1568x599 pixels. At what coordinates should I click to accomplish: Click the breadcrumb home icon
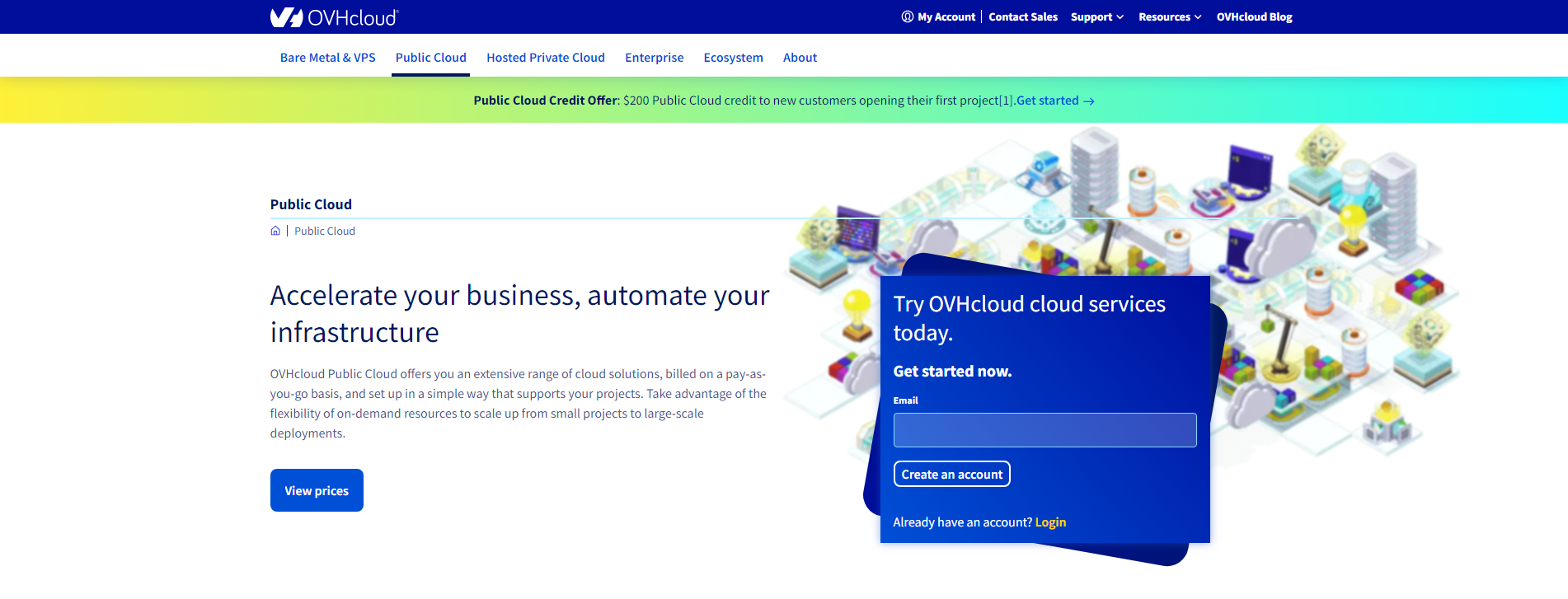275,231
